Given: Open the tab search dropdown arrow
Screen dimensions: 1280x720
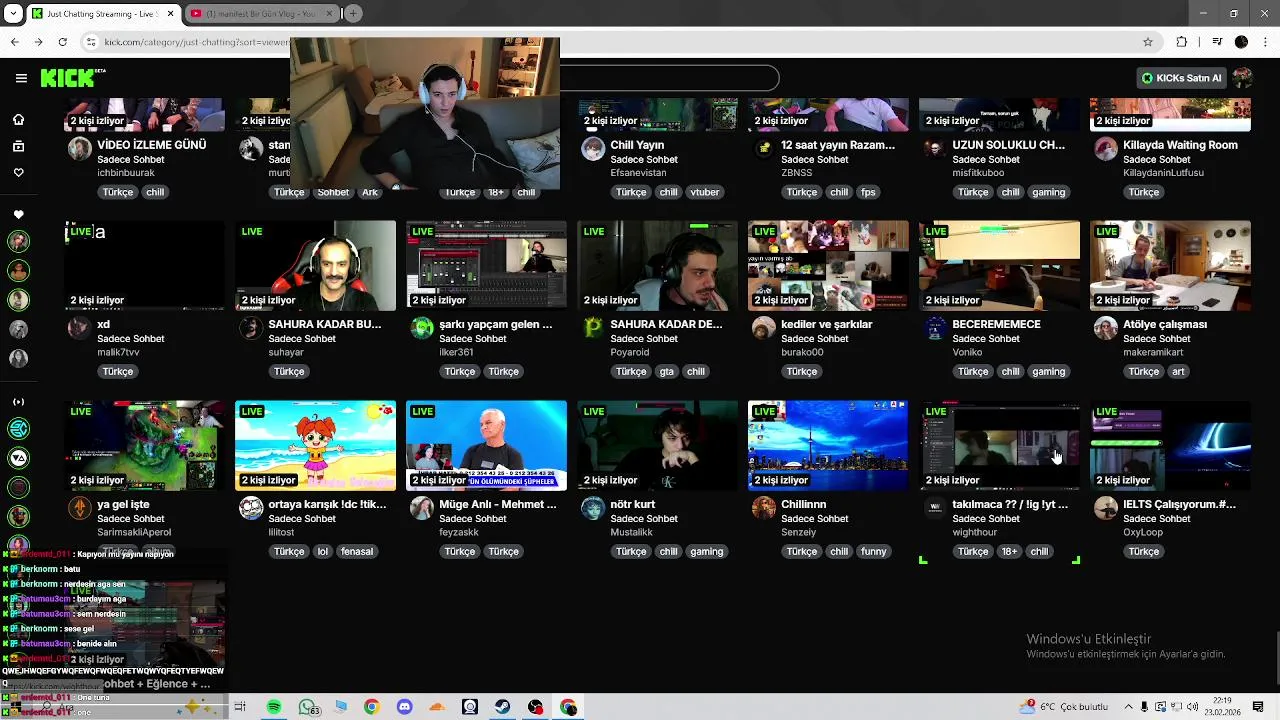Looking at the screenshot, I should pos(13,14).
